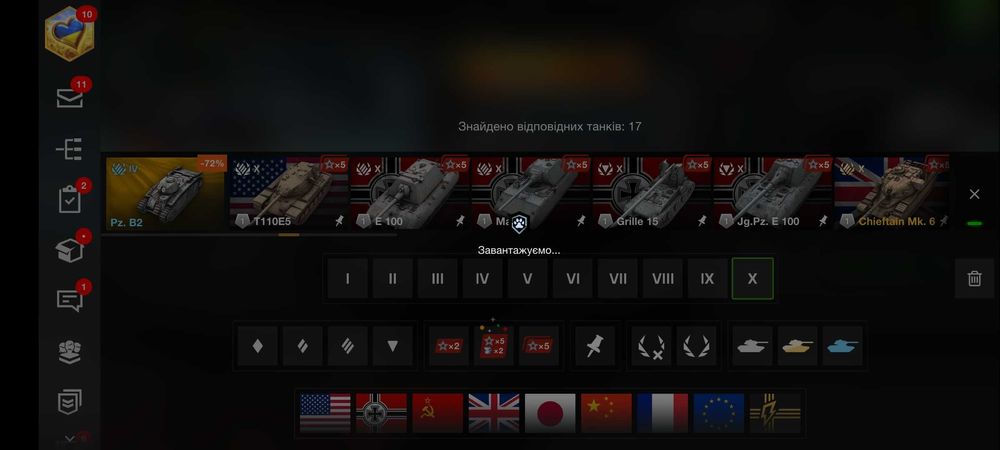Screen dimensions: 1000x450
Task: Select the T110E5 tank card
Action: pos(290,193)
